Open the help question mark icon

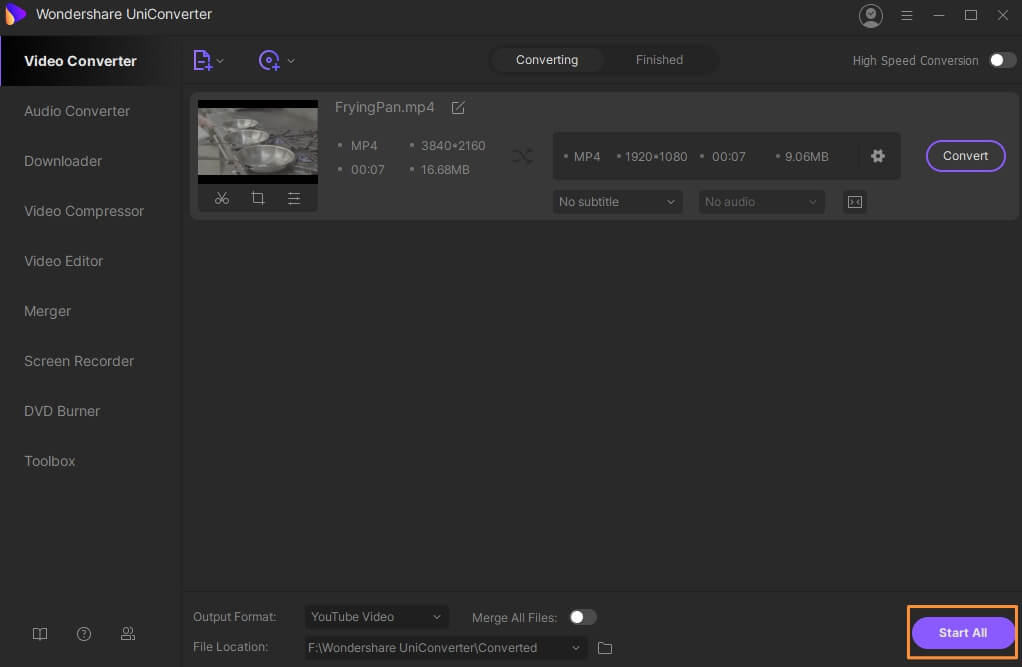84,634
